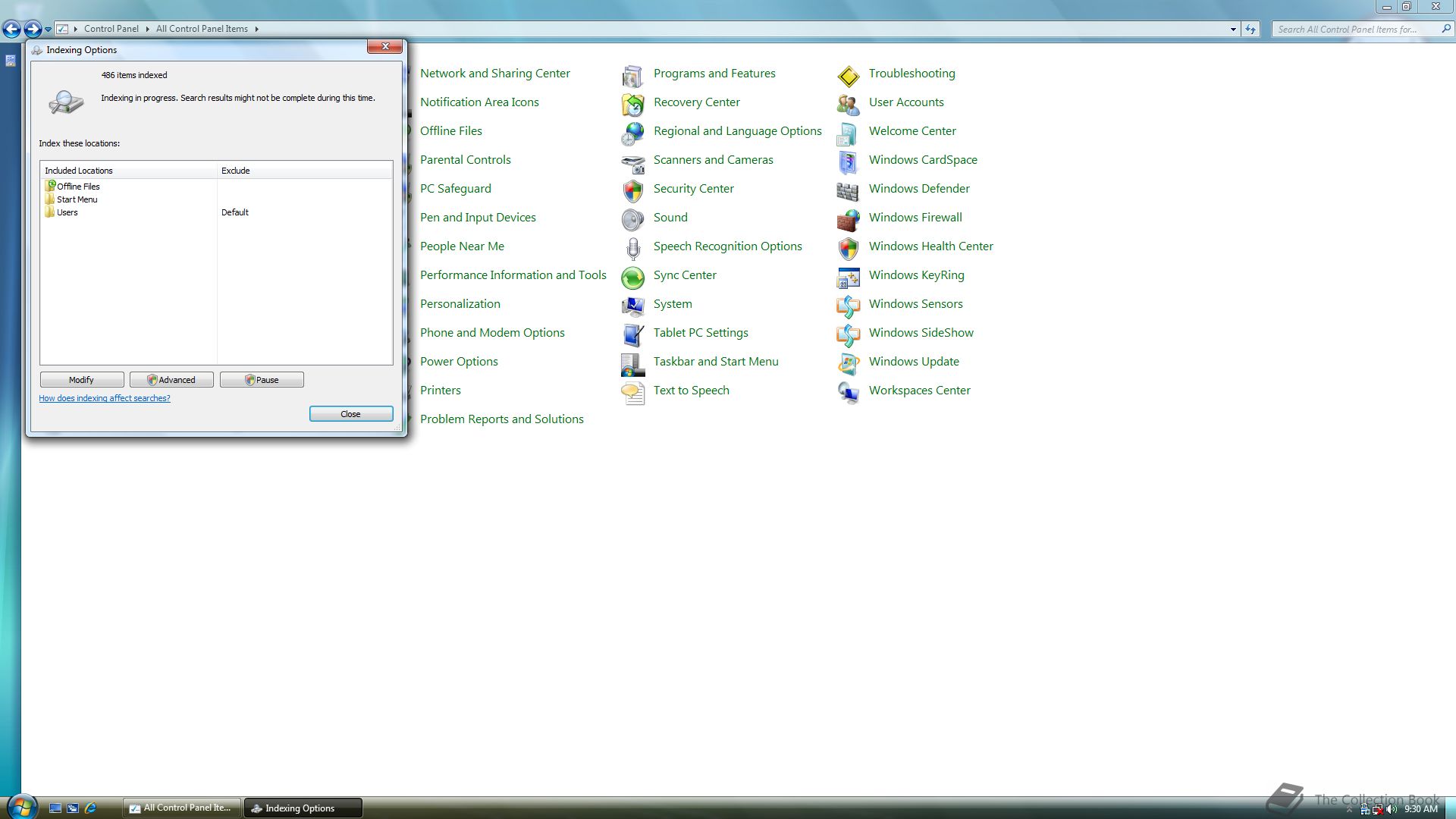Click the Control Panel breadcrumb segment

111,29
